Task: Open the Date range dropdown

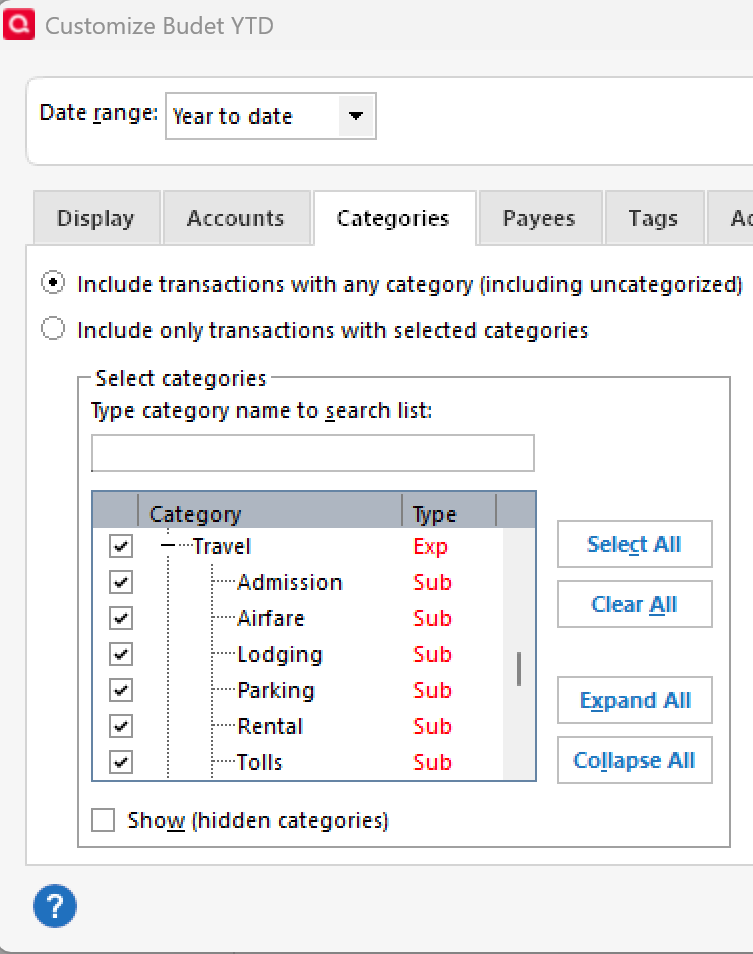Action: [356, 116]
